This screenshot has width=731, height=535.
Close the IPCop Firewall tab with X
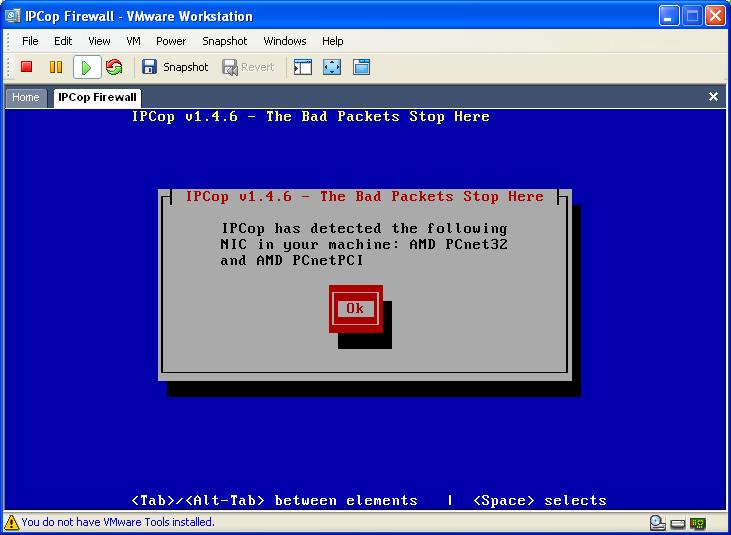(713, 97)
